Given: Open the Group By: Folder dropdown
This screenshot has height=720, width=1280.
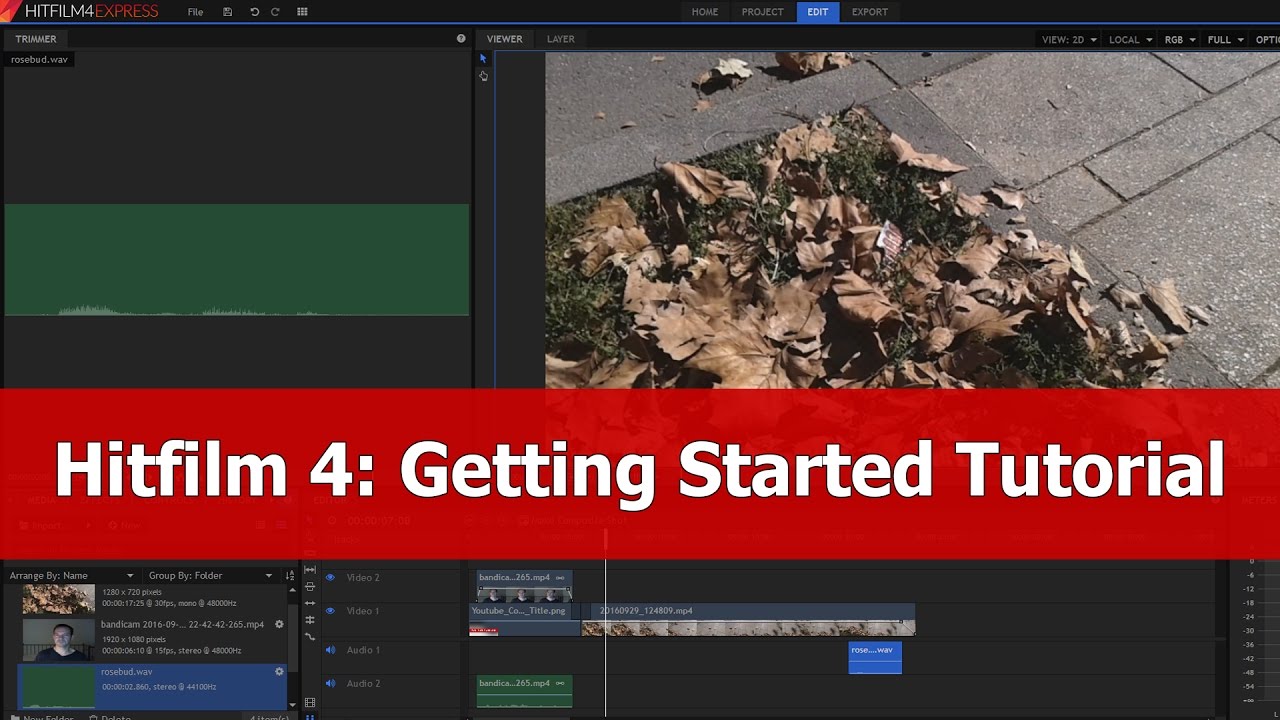Looking at the screenshot, I should pos(210,576).
